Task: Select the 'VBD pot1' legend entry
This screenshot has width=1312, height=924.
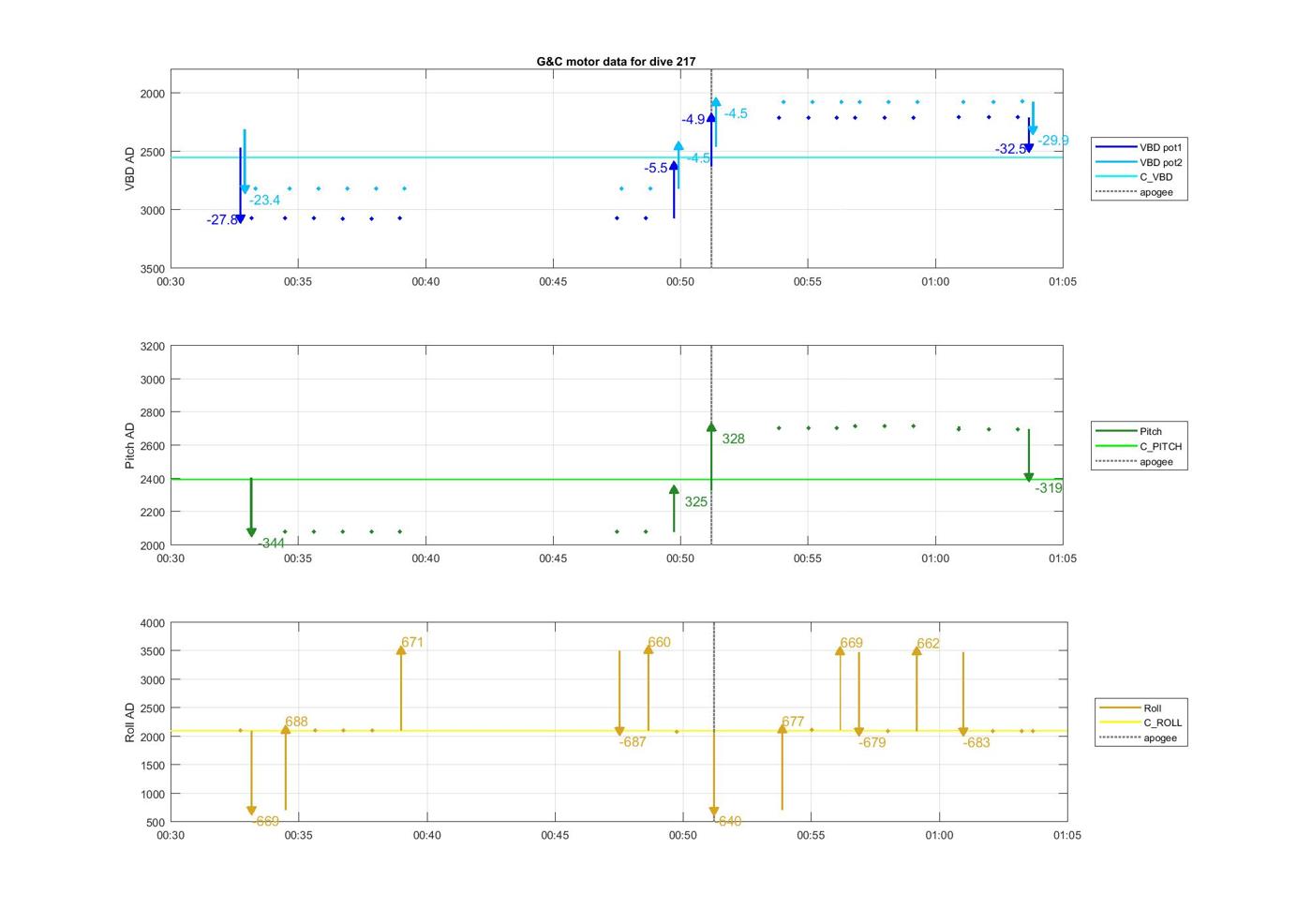Action: point(1140,147)
